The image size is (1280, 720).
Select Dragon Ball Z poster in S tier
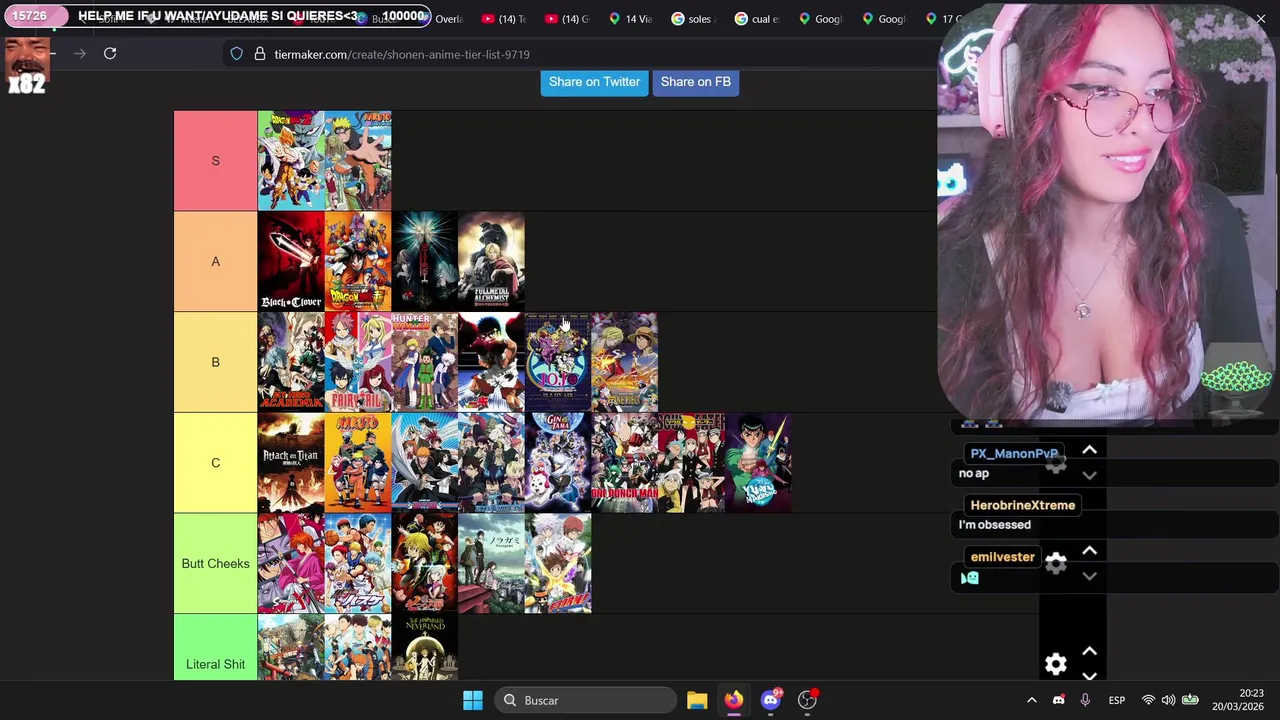coord(291,161)
